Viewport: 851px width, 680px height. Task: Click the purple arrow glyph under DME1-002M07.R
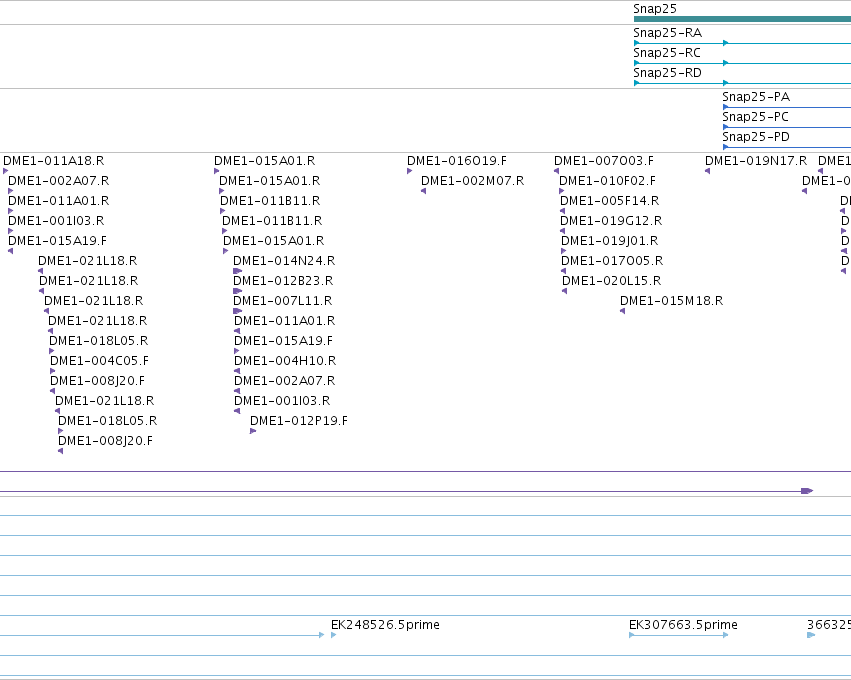coord(423,191)
